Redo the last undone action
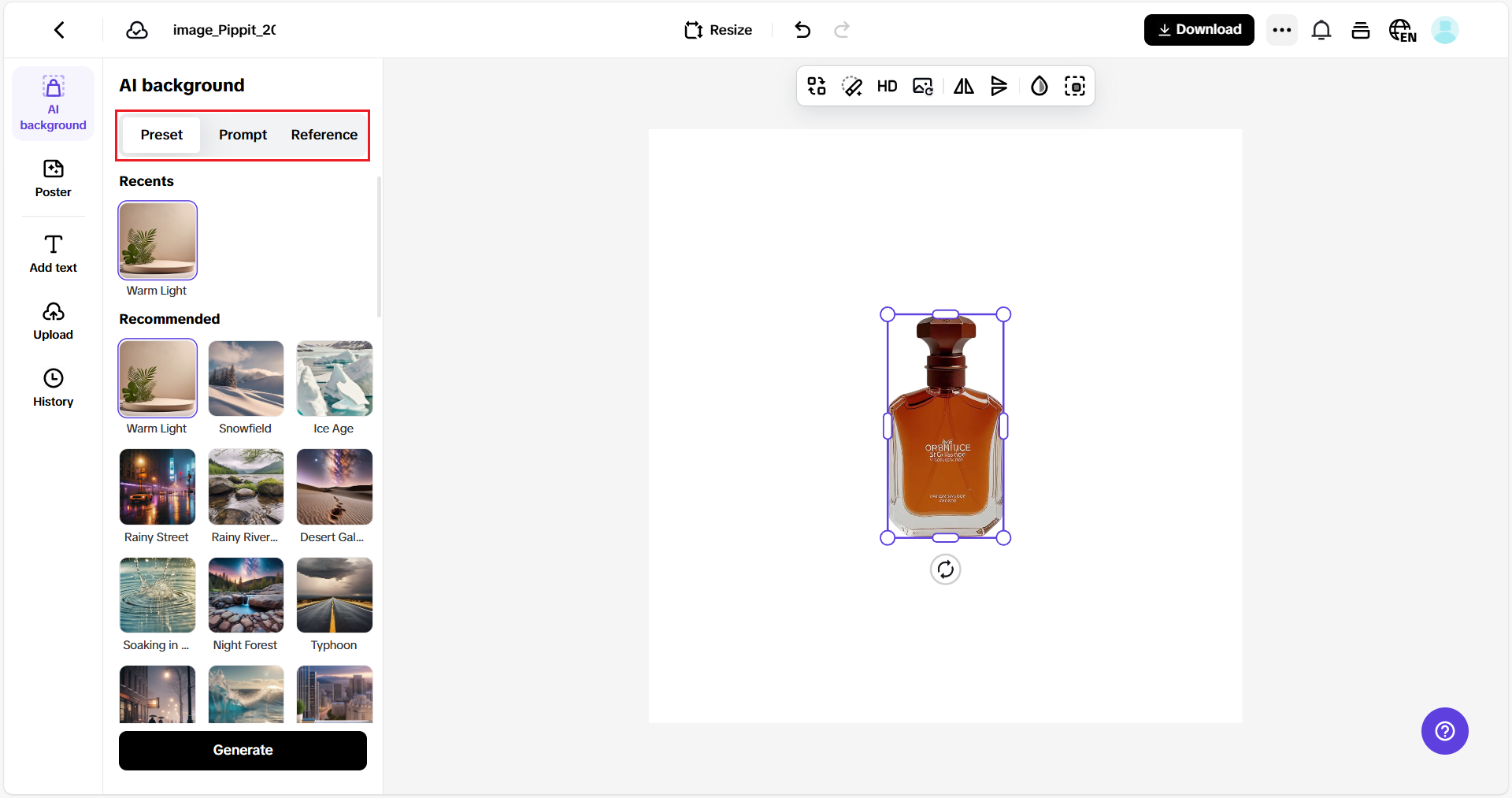This screenshot has height=798, width=1512. 842,30
